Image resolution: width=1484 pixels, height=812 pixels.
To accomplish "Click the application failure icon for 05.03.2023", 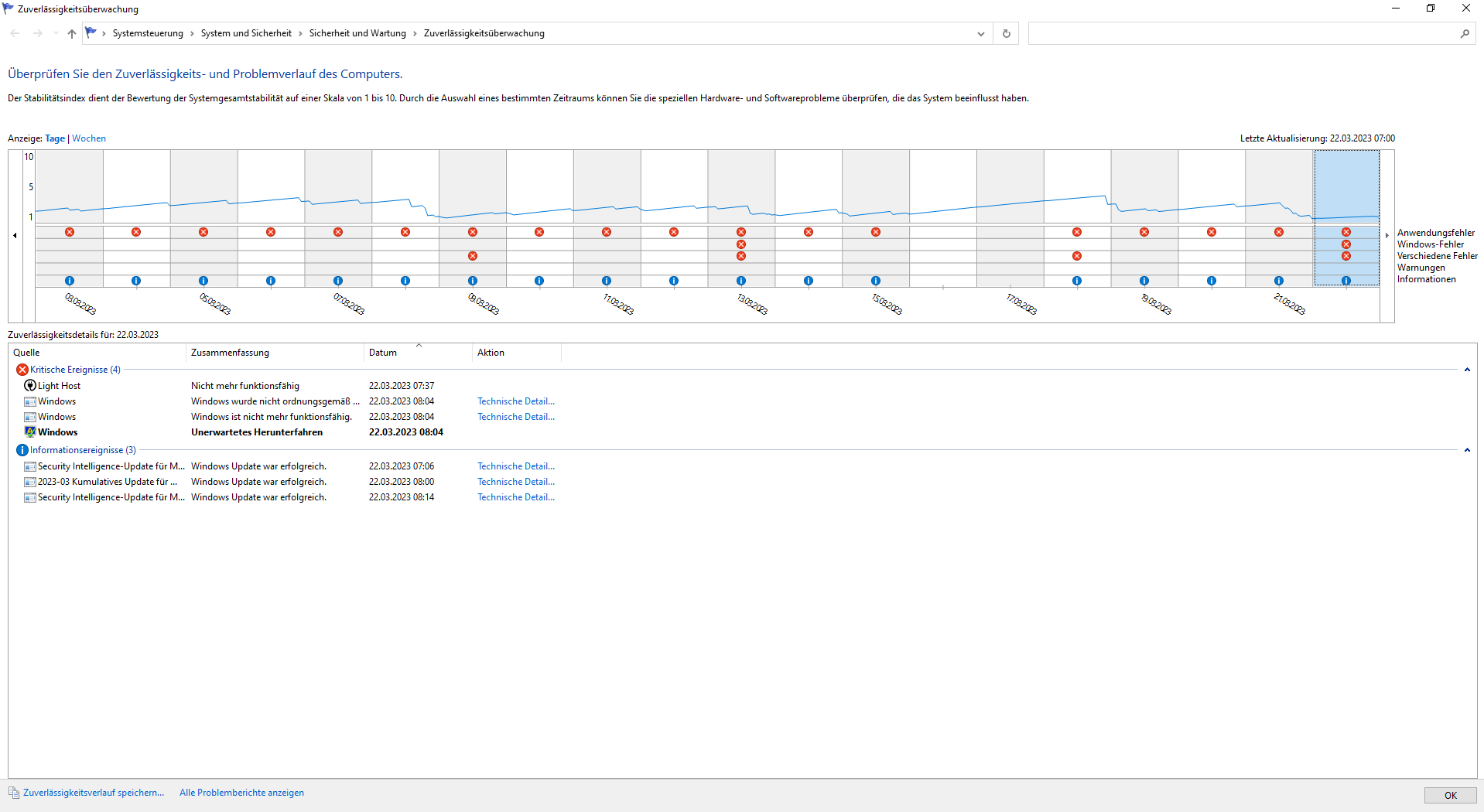I will 203,232.
